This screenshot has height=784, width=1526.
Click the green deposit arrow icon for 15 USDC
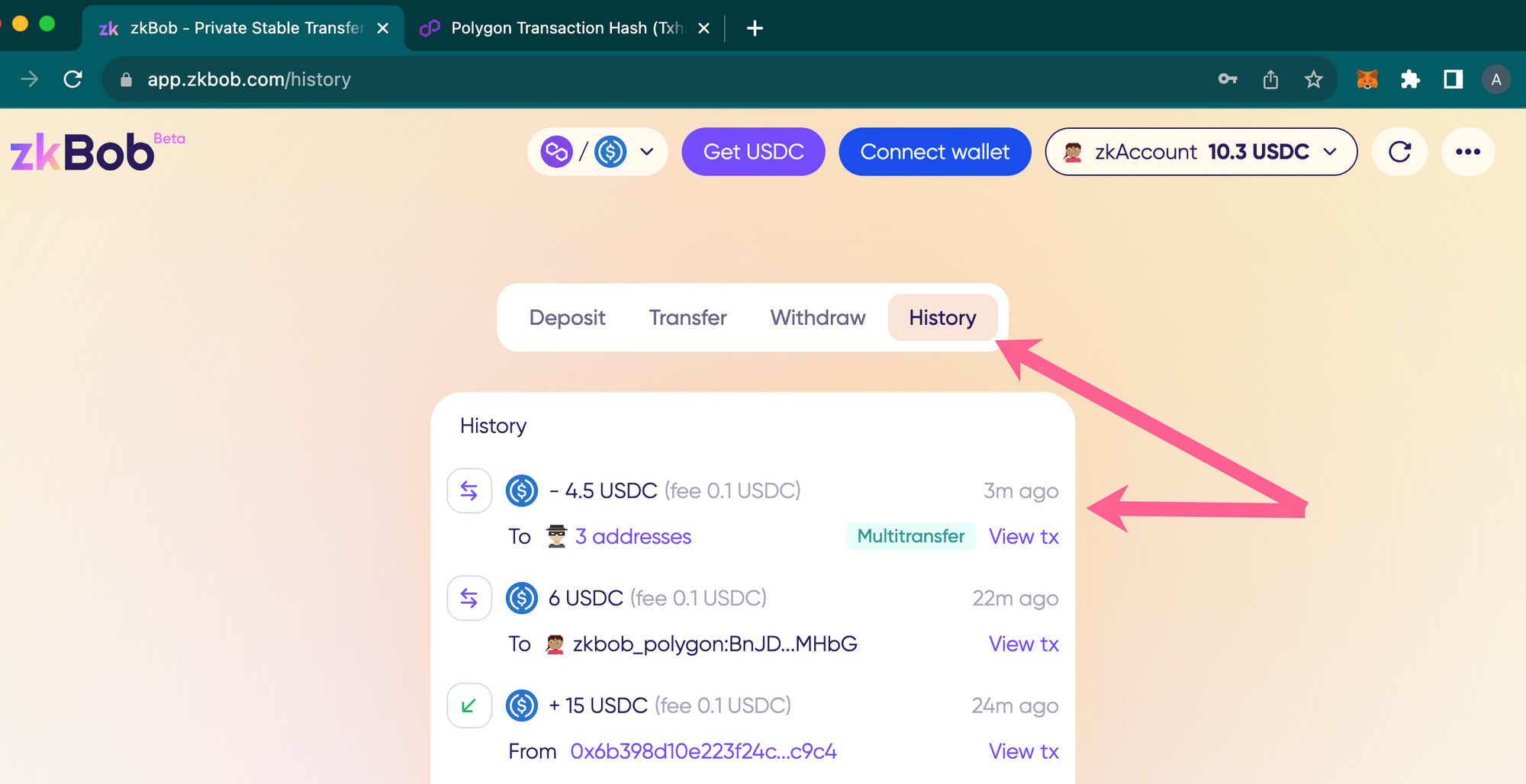pos(469,705)
